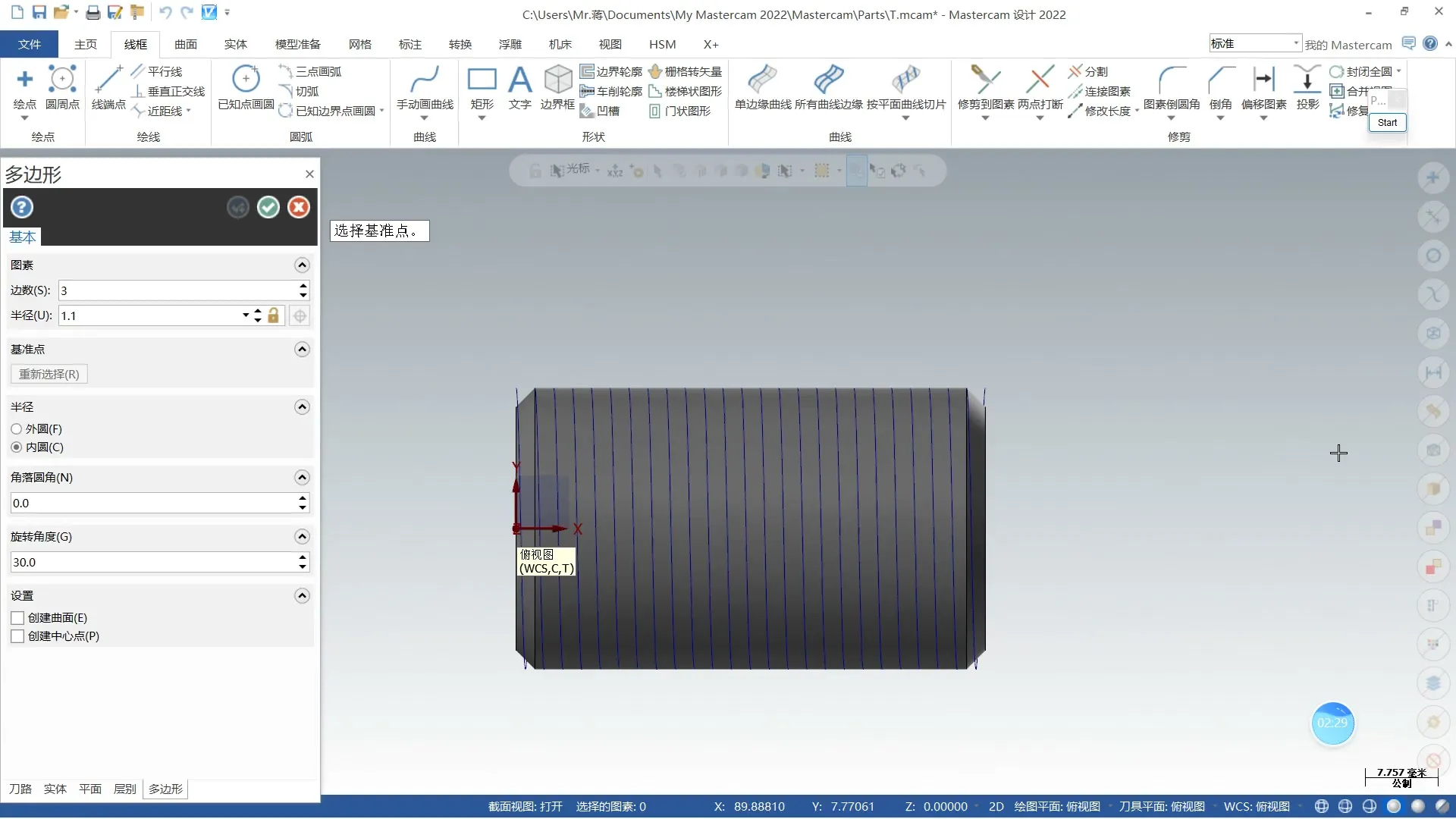This screenshot has height=819, width=1456.
Task: Switch to the 曲面 ribbon tab
Action: click(185, 44)
